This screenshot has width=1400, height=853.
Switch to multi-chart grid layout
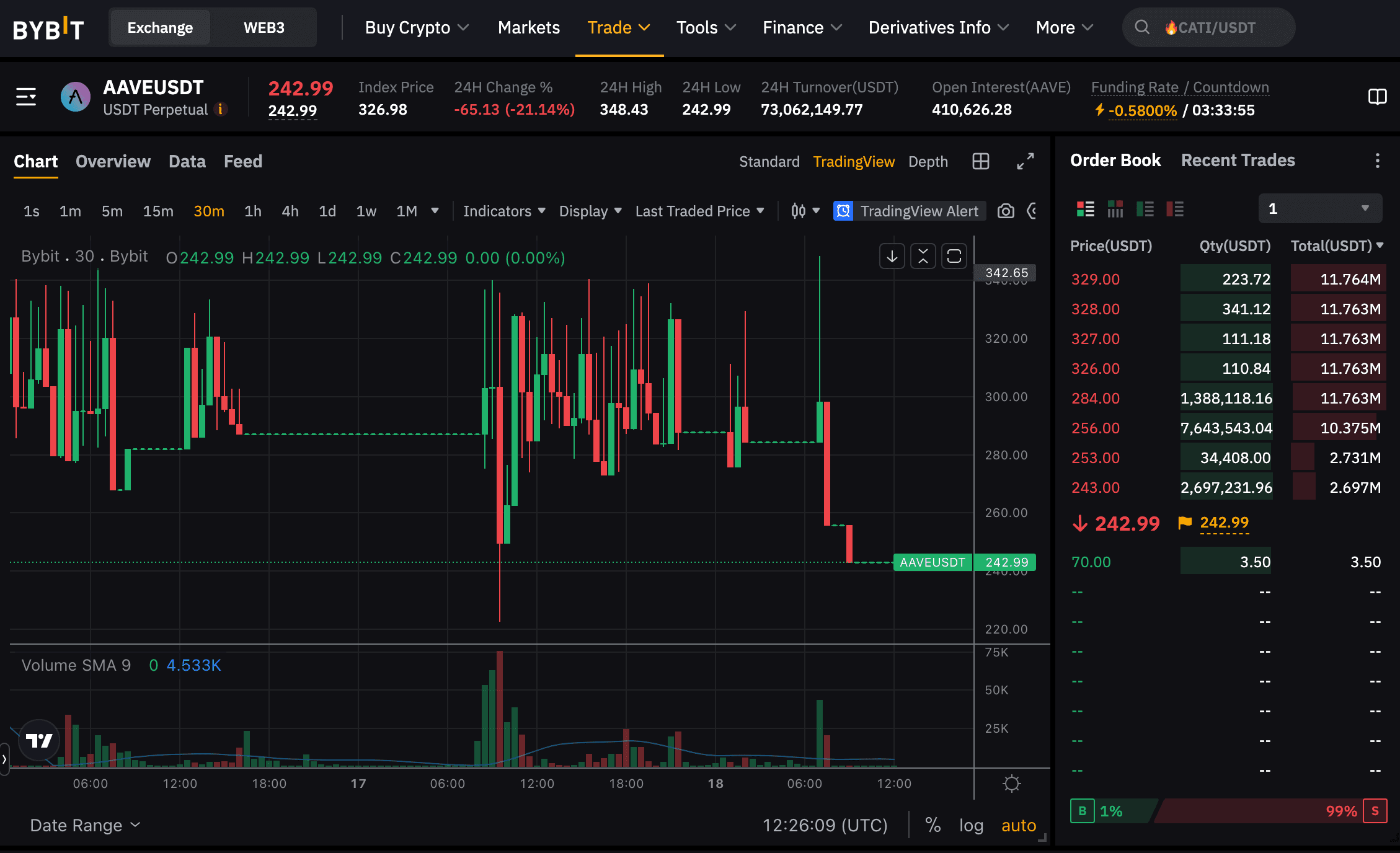981,161
